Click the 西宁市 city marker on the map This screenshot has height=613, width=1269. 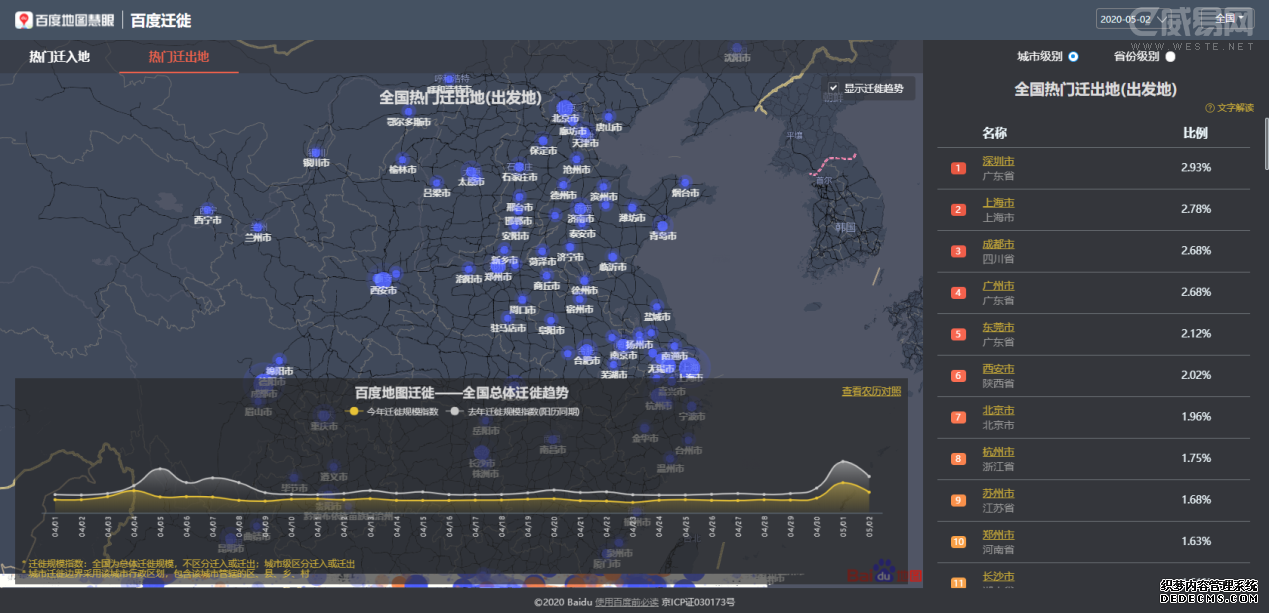tap(208, 211)
